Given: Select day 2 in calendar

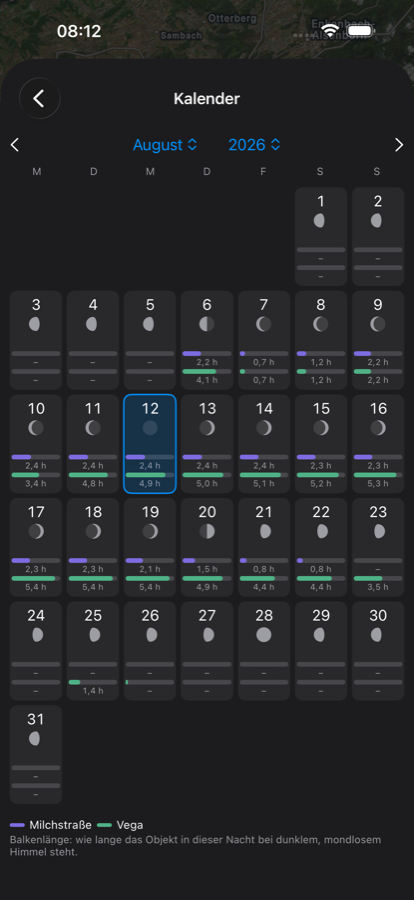Looking at the screenshot, I should pyautogui.click(x=378, y=236).
